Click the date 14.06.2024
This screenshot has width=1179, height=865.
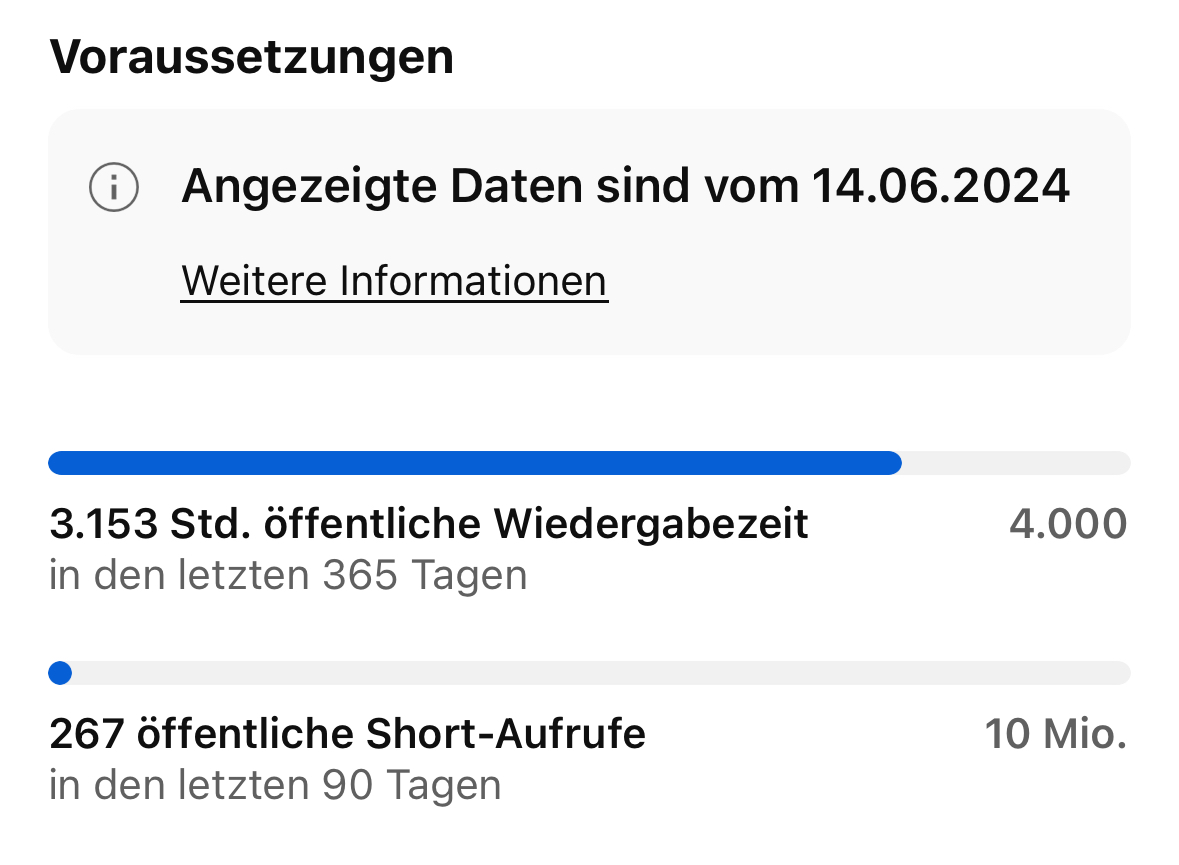click(x=940, y=187)
